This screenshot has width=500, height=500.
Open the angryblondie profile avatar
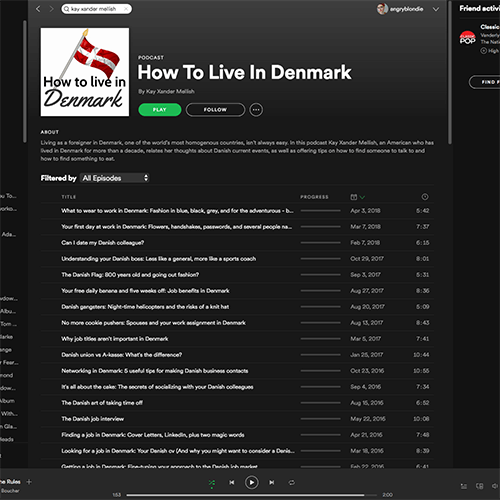click(382, 9)
